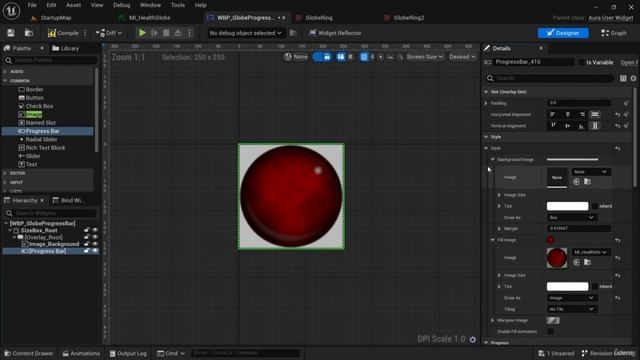The height and width of the screenshot is (360, 640).
Task: Expand the Input palette category
Action: point(5,183)
